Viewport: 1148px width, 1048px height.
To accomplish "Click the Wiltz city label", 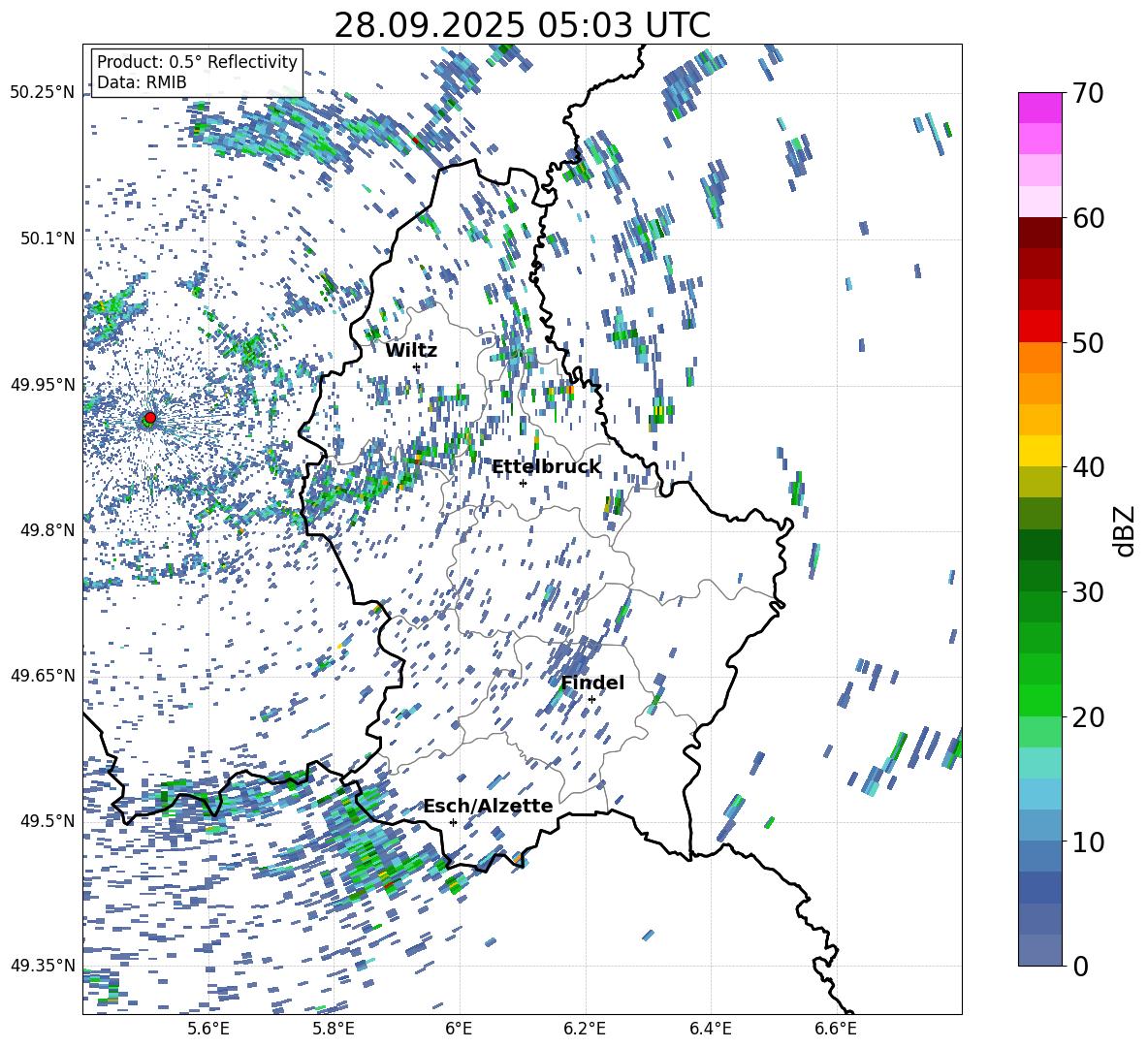I will click(x=411, y=351).
